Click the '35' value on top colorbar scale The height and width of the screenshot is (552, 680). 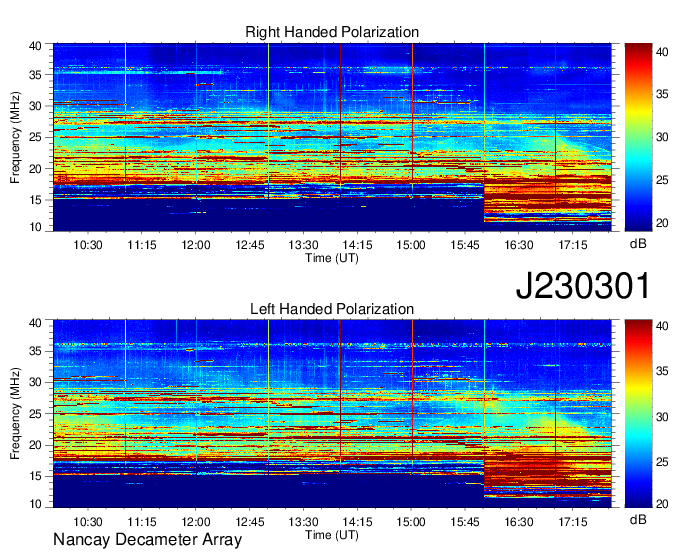coord(662,94)
